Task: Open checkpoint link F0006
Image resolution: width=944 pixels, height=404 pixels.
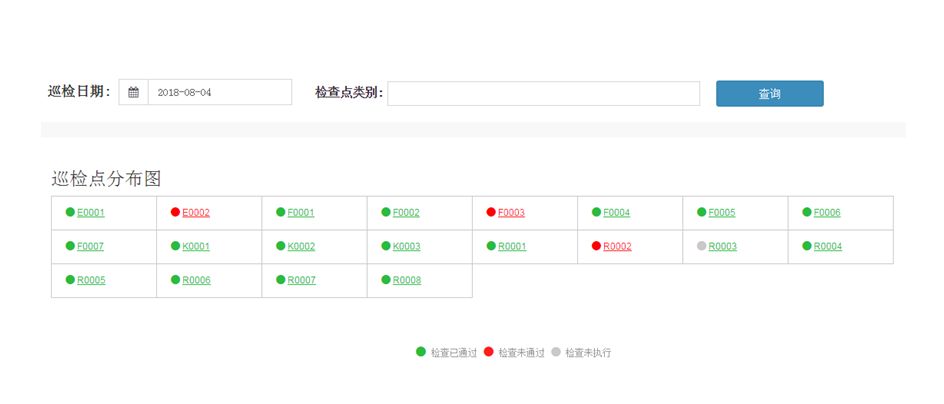Action: (827, 213)
